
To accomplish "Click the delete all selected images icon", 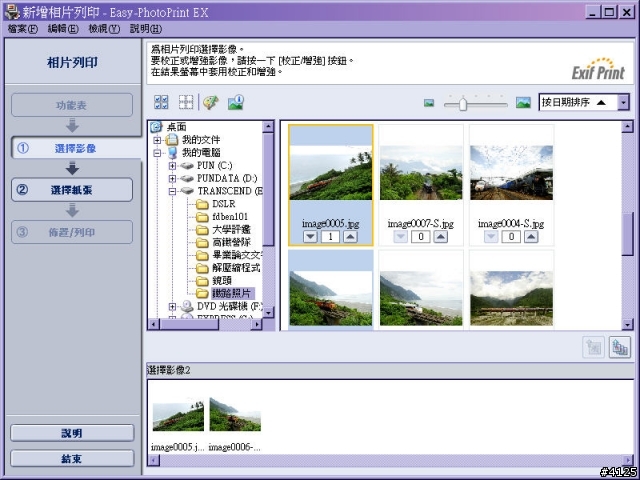I will click(x=620, y=347).
